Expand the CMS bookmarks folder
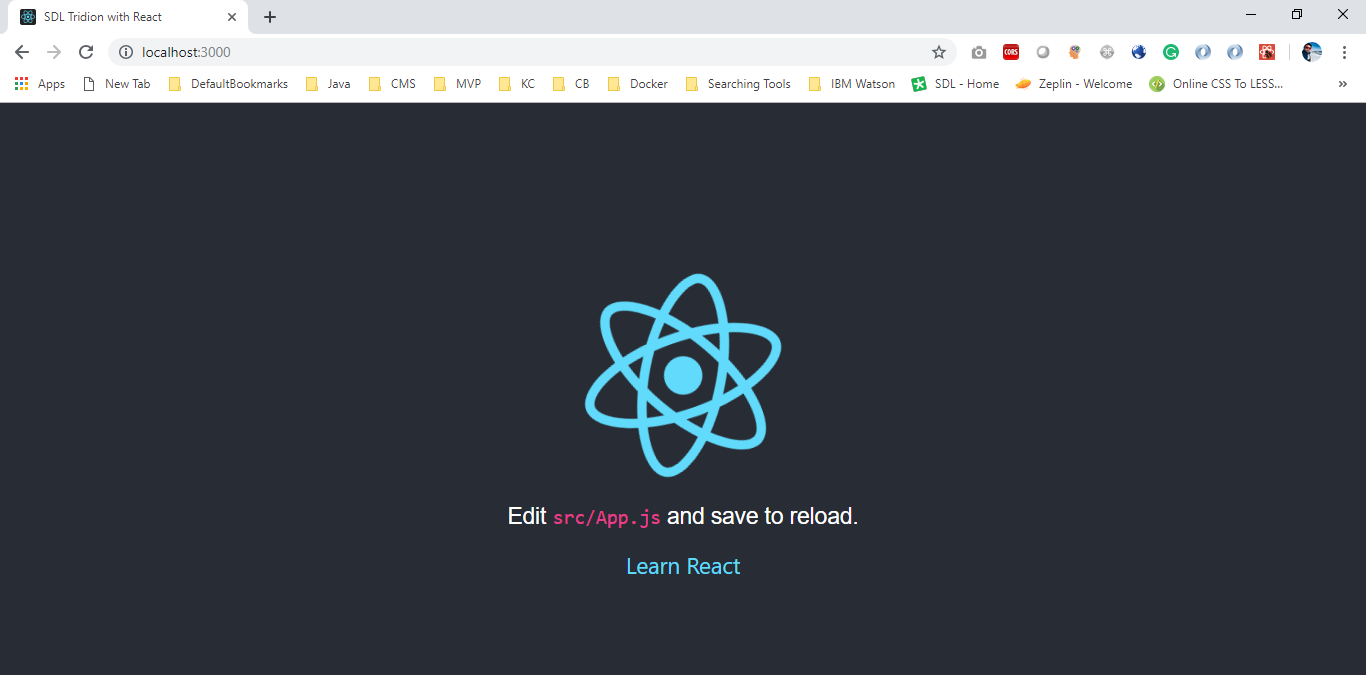 click(392, 84)
